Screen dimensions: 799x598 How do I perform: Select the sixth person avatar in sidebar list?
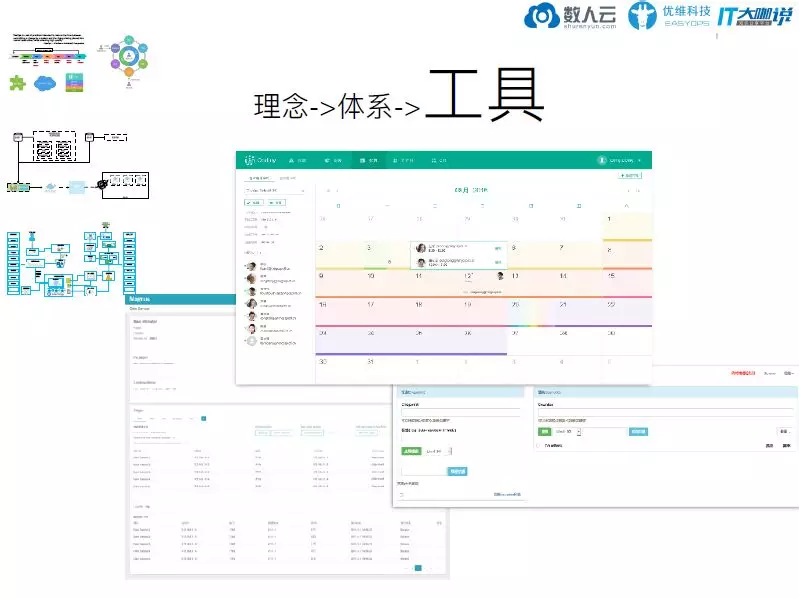click(x=251, y=329)
